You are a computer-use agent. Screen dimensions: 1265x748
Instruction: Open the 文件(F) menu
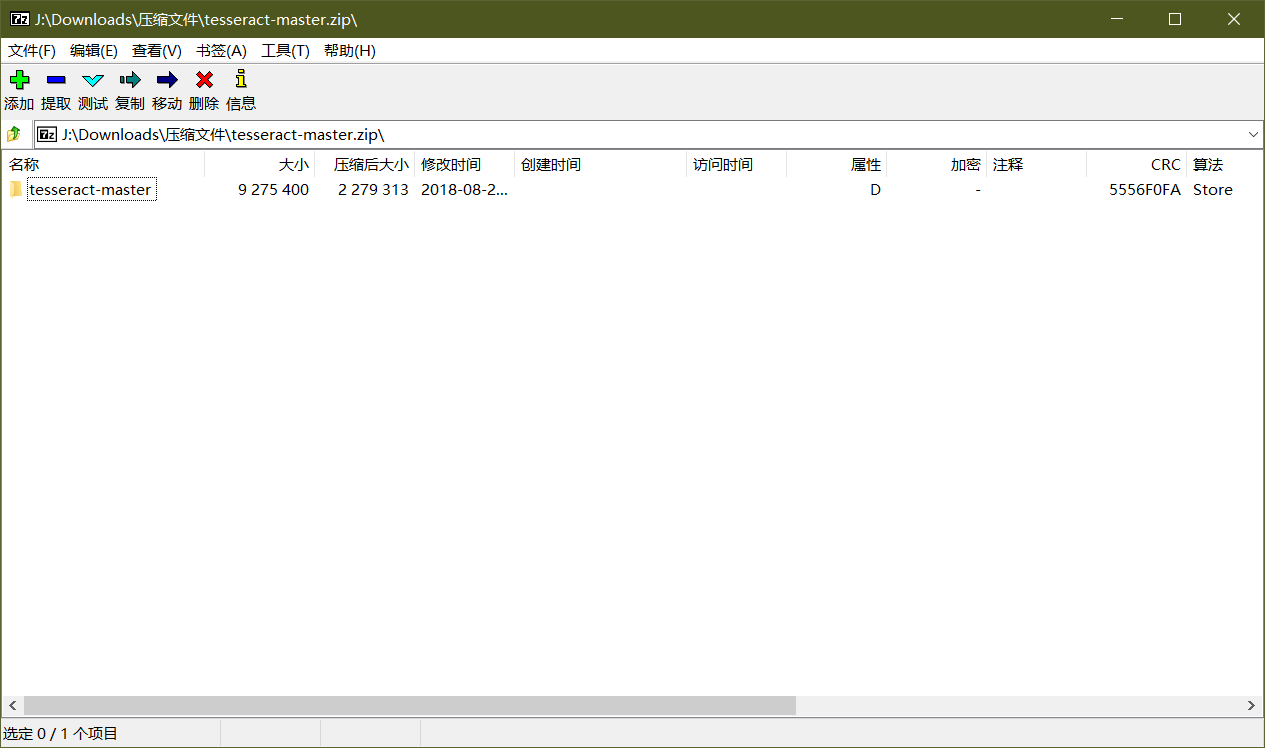(32, 51)
